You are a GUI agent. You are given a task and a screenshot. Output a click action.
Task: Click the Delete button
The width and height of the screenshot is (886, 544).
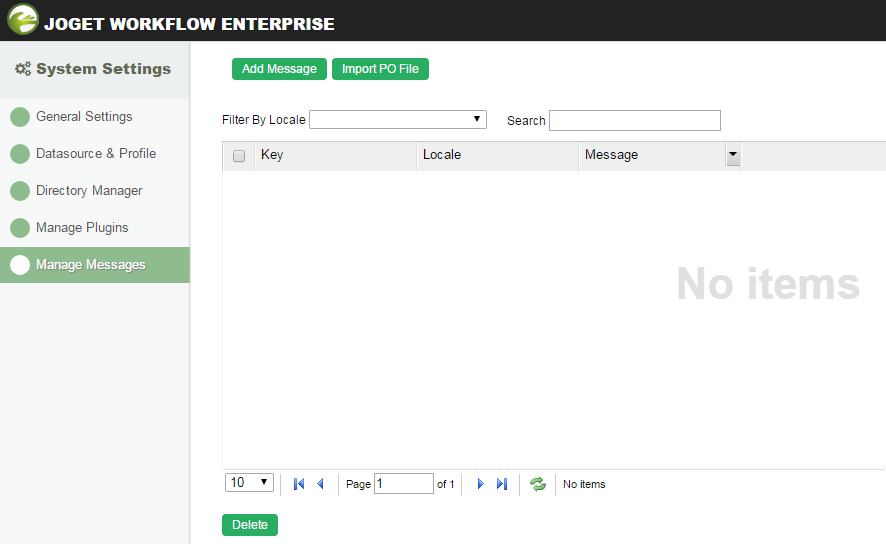pos(250,525)
